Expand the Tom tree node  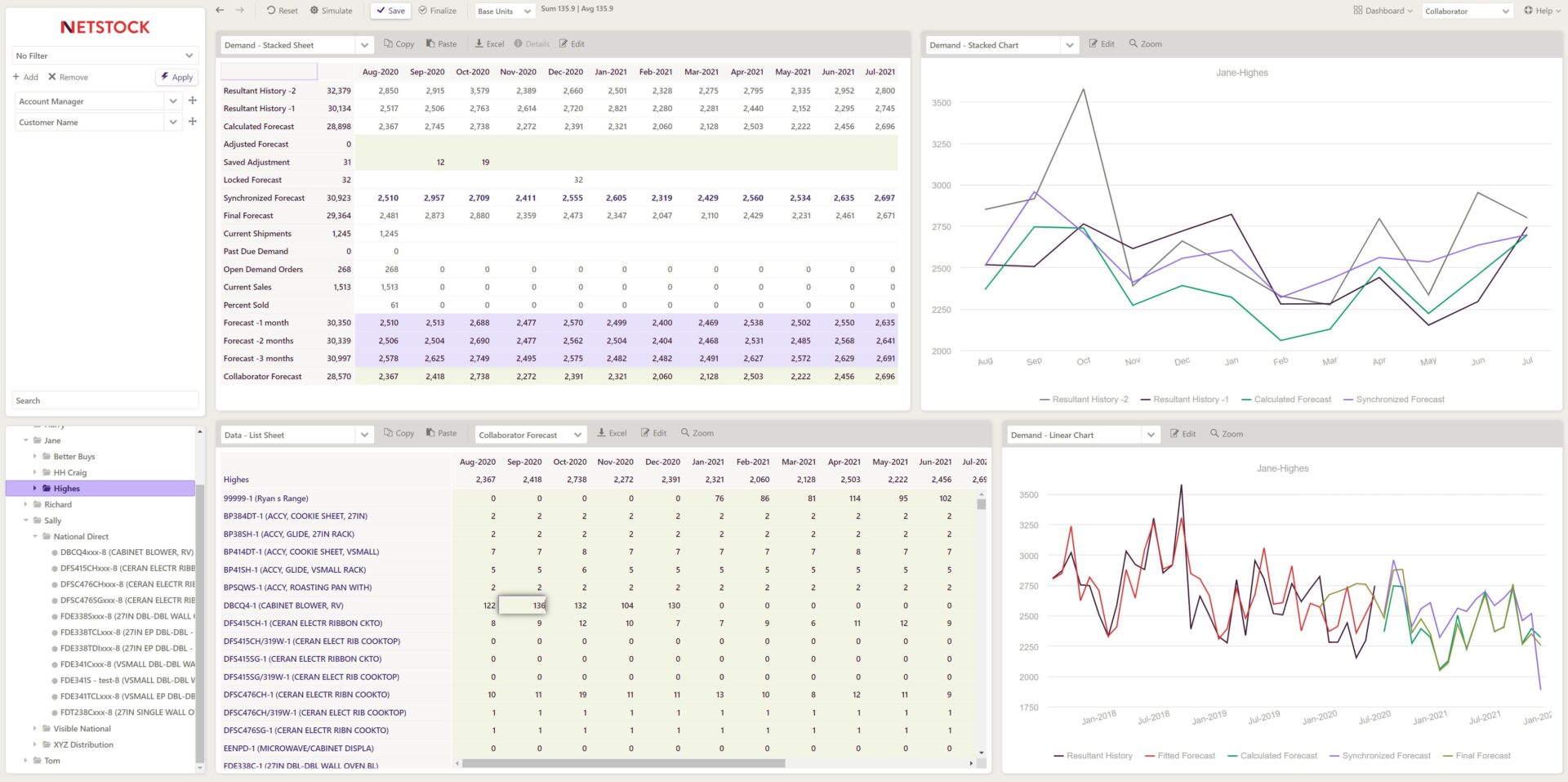pos(25,761)
